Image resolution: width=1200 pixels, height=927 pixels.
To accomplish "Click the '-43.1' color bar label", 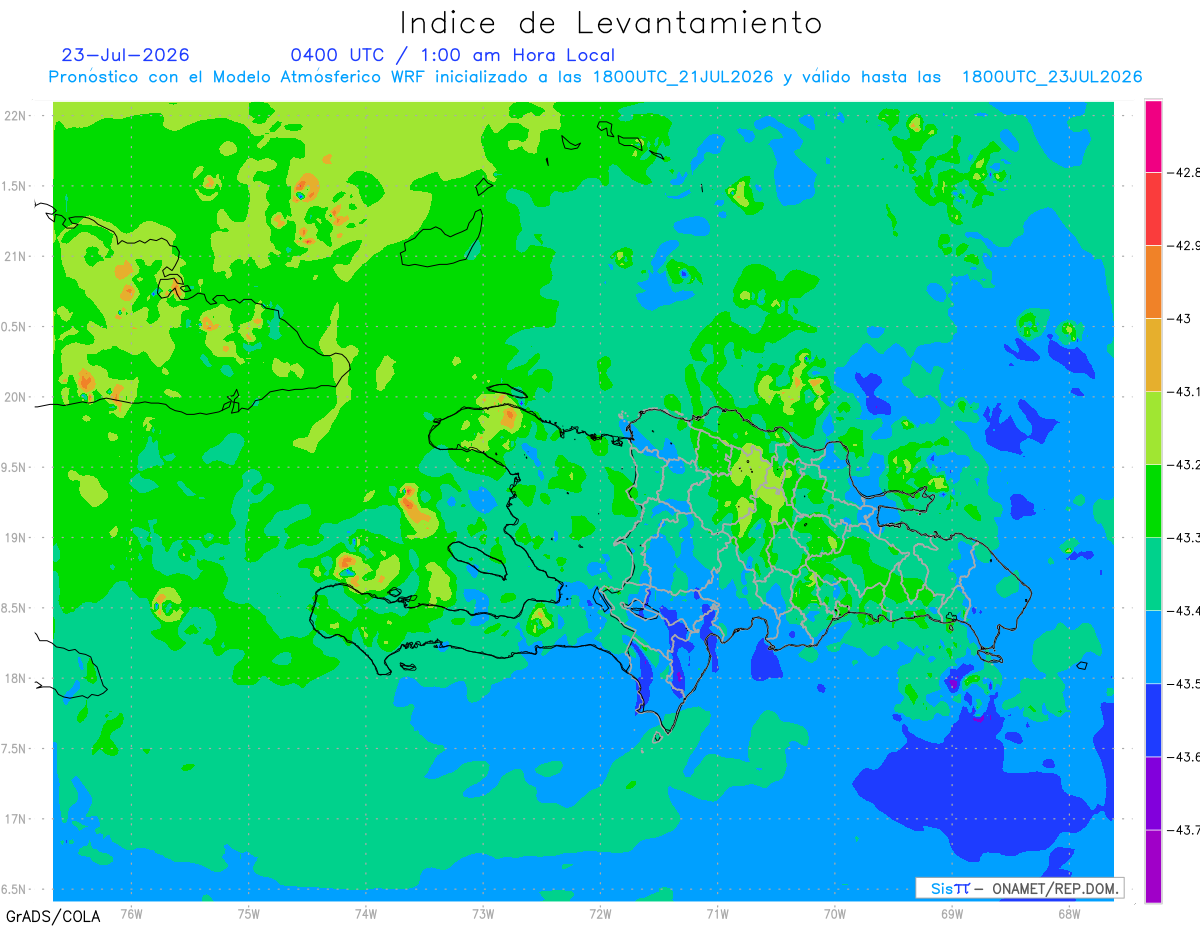I will [1183, 392].
